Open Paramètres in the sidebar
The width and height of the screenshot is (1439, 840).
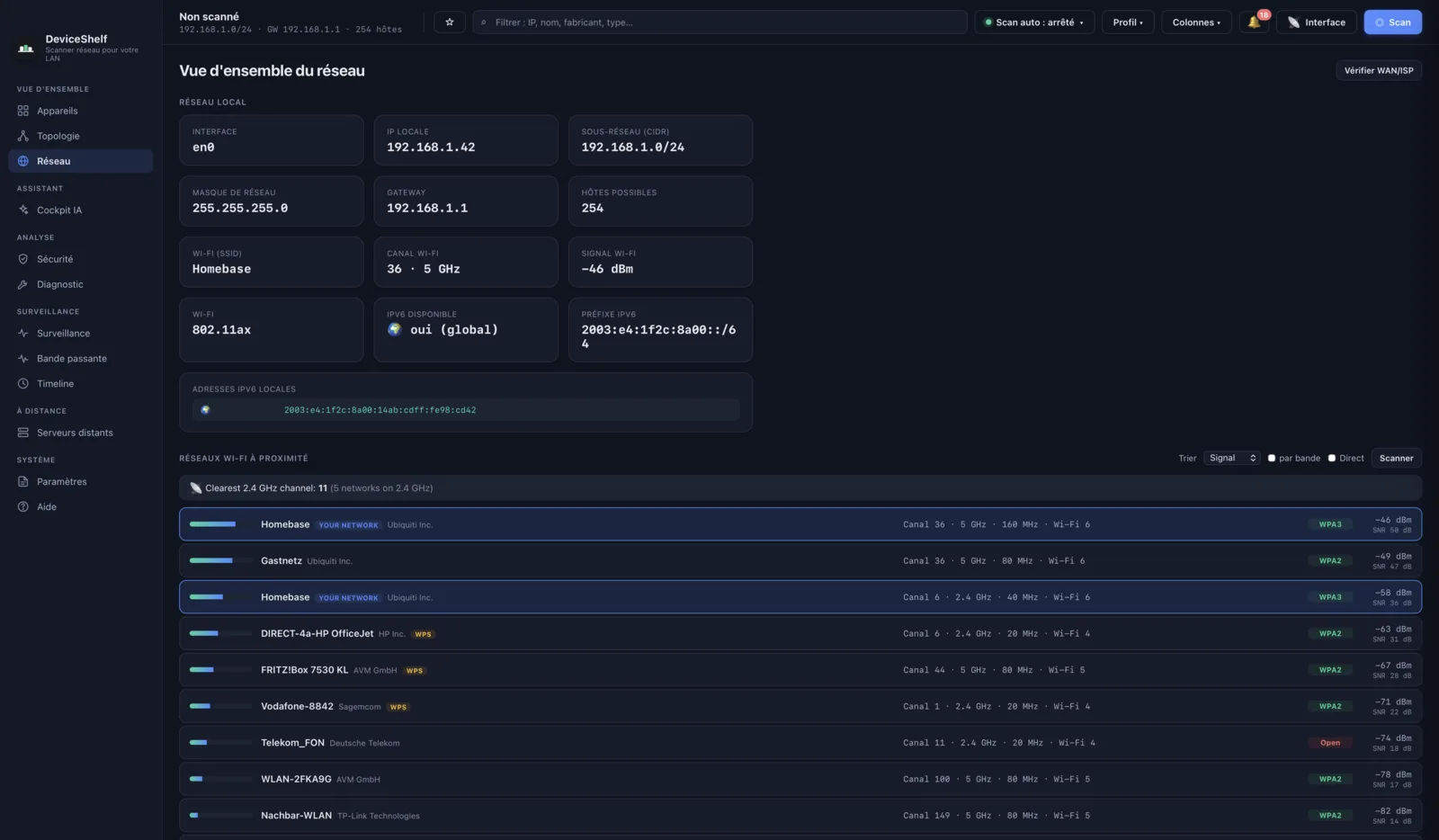80,481
